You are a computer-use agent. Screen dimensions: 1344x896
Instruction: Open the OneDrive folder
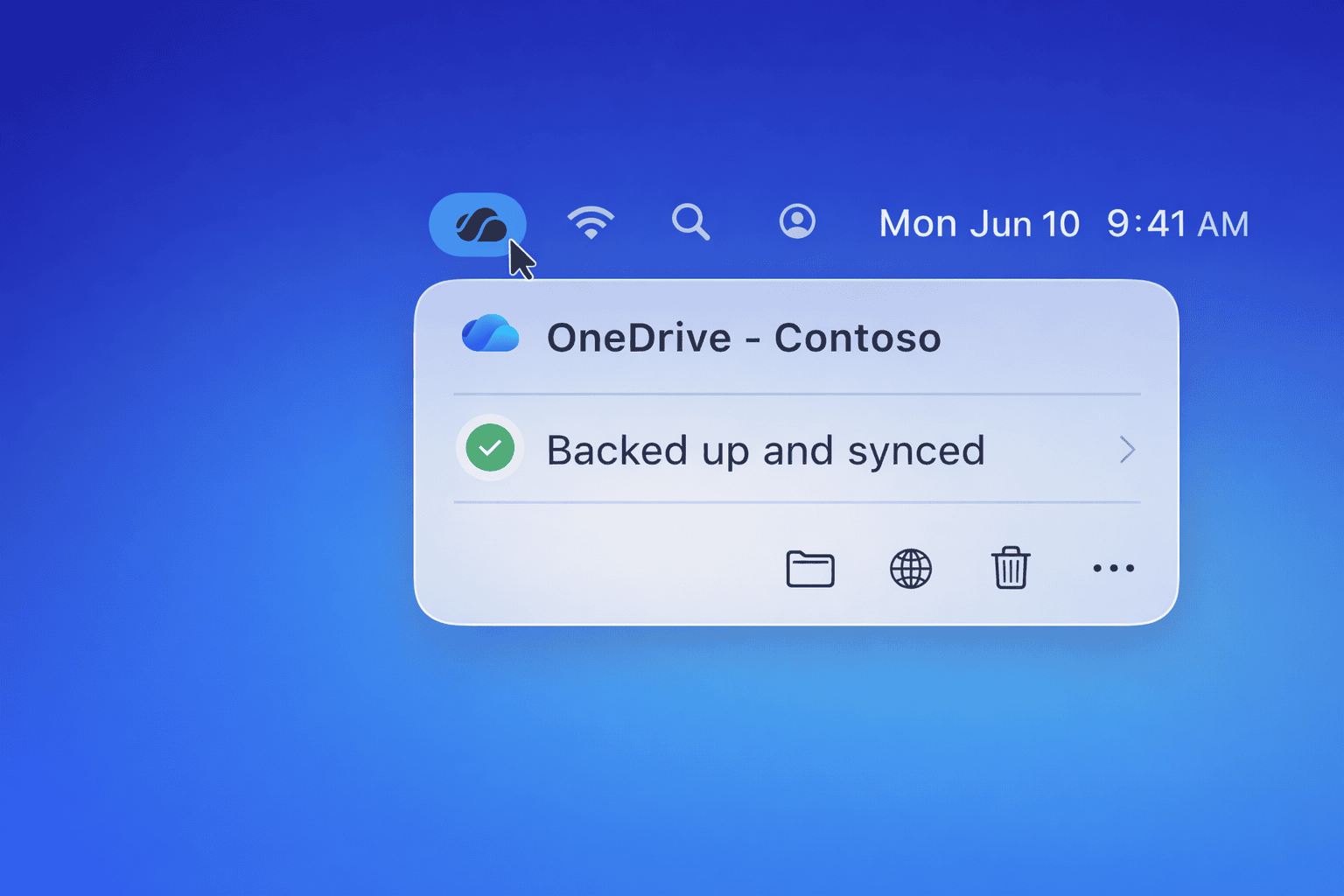pyautogui.click(x=810, y=569)
